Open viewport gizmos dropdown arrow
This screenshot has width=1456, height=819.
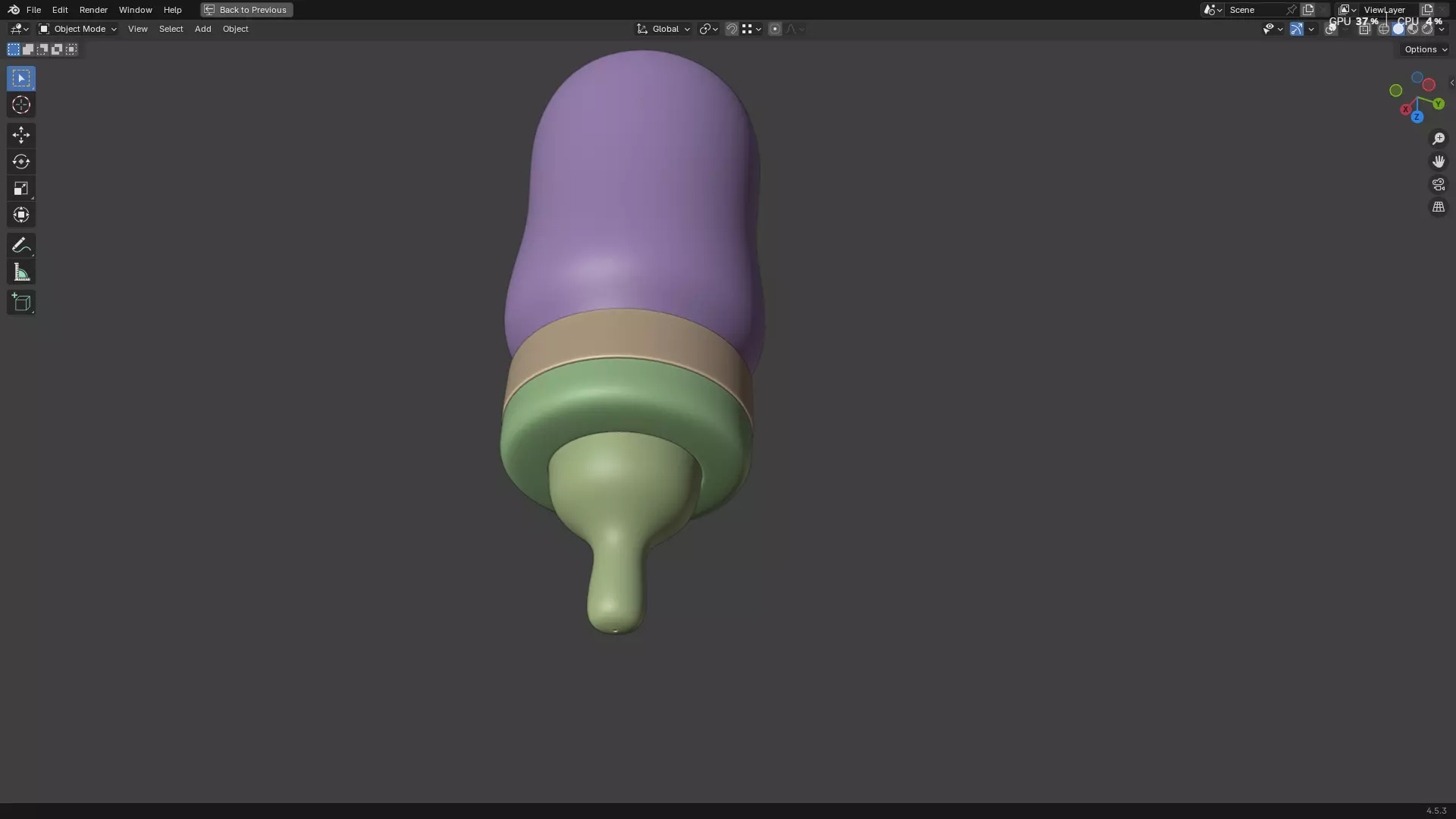[x=1311, y=29]
